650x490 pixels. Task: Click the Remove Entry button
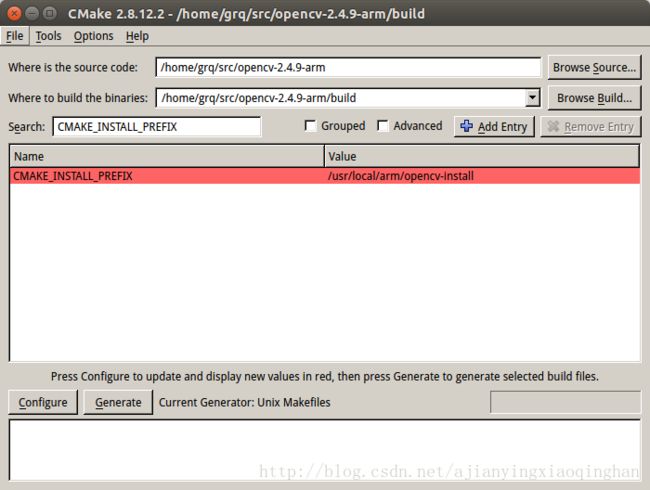tap(591, 126)
